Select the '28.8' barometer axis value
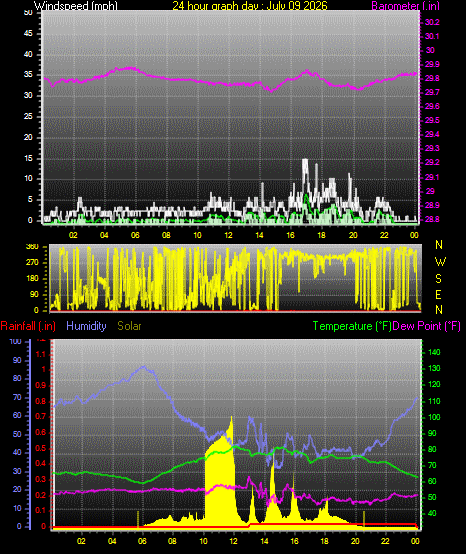Image resolution: width=466 pixels, height=554 pixels. (x=432, y=219)
